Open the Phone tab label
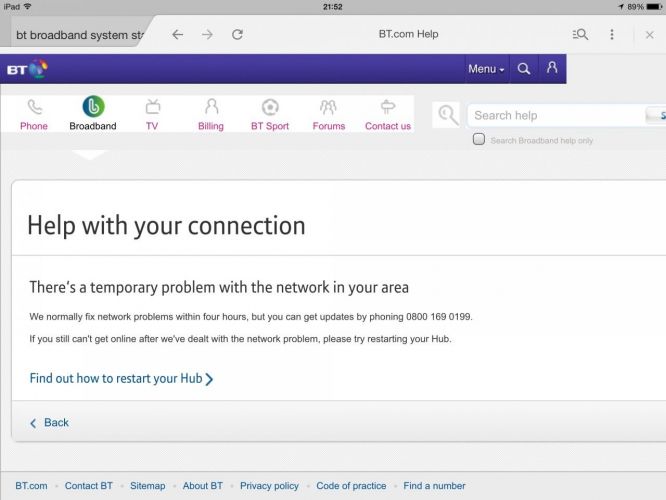The width and height of the screenshot is (666, 500). 34,126
